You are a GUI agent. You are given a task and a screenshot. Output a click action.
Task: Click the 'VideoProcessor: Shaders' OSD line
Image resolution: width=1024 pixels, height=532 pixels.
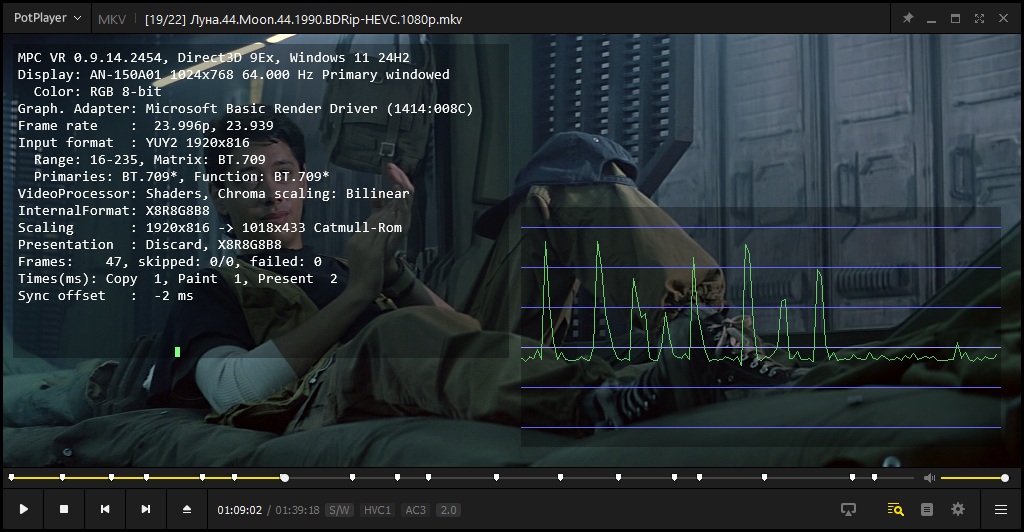(x=214, y=193)
